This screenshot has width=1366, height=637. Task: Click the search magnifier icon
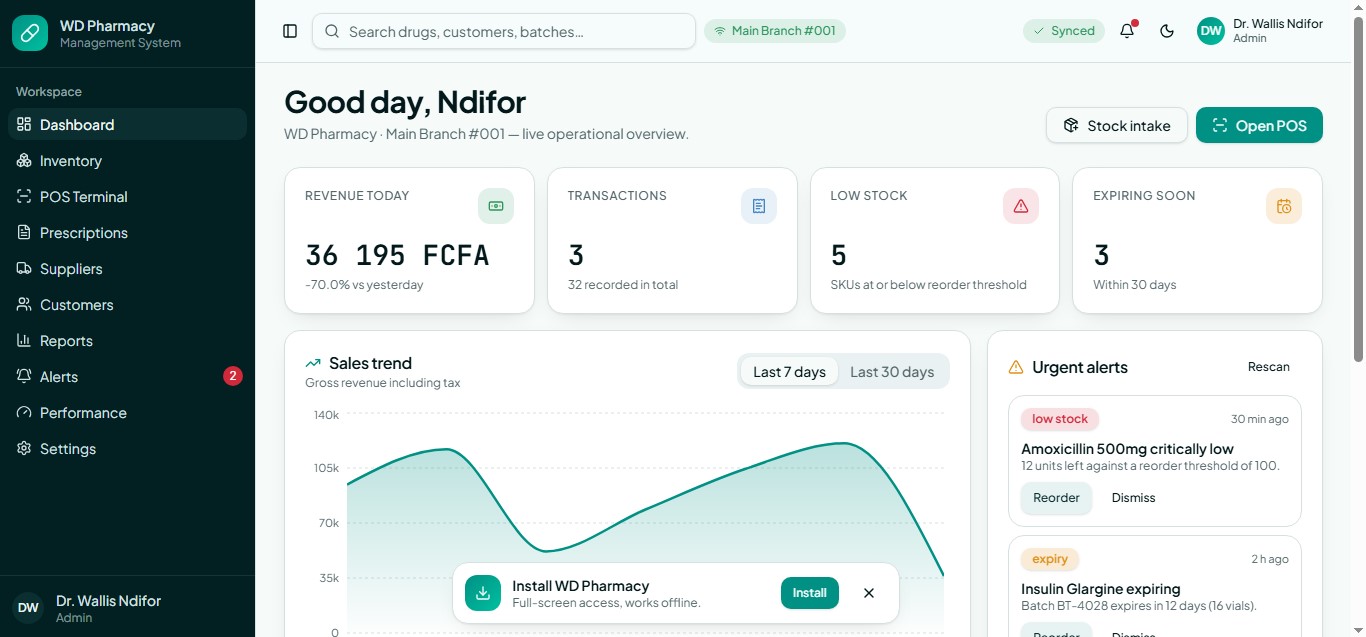click(x=332, y=31)
